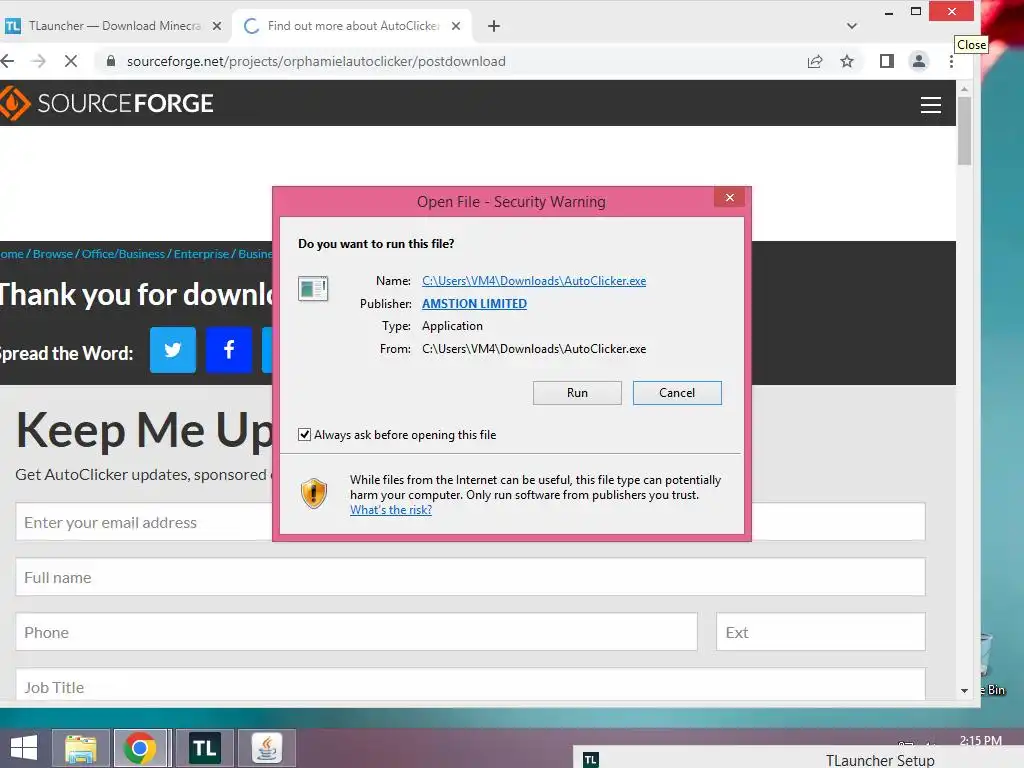Viewport: 1024px width, 768px height.
Task: Share this page icon in address bar
Action: (x=814, y=61)
